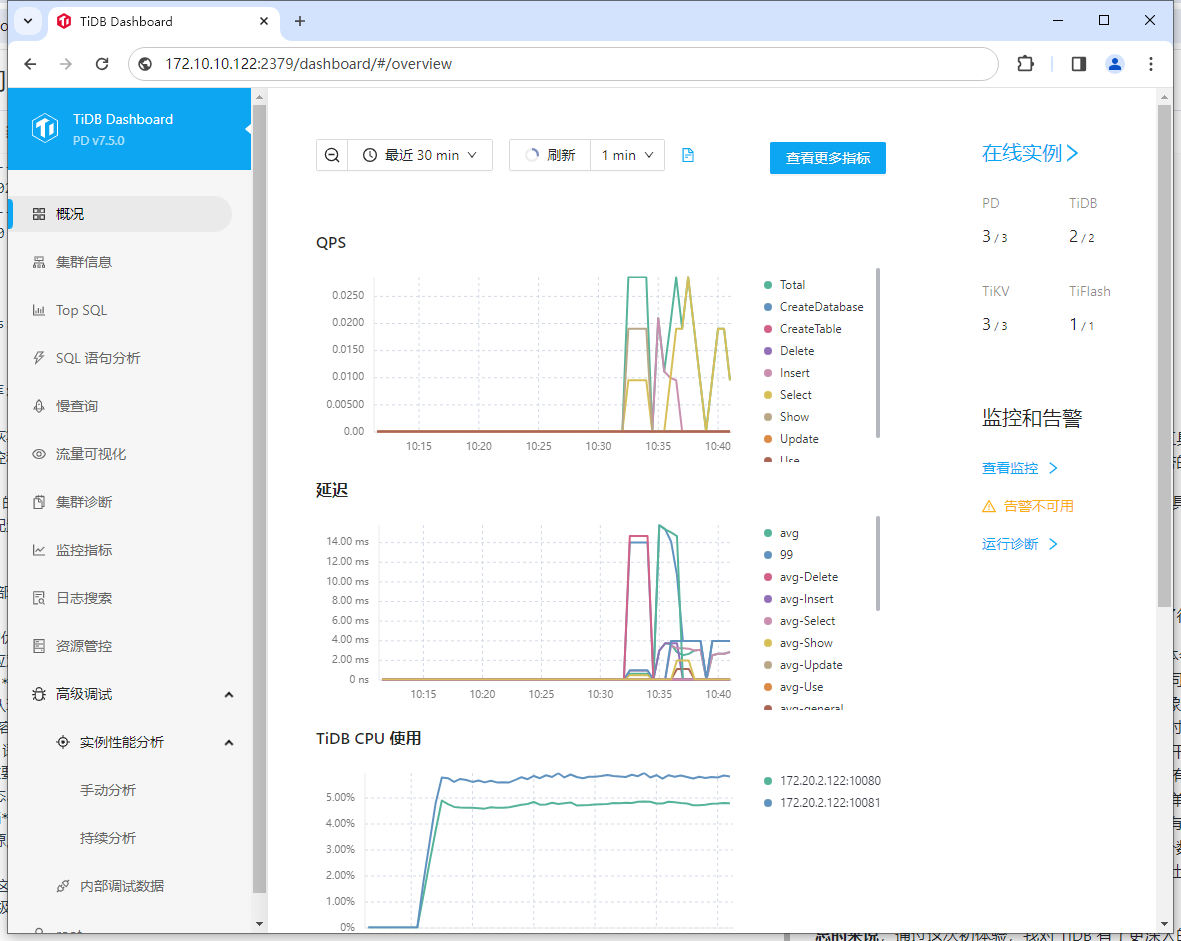Open the browser profile avatar
The width and height of the screenshot is (1181, 941).
[x=1115, y=64]
